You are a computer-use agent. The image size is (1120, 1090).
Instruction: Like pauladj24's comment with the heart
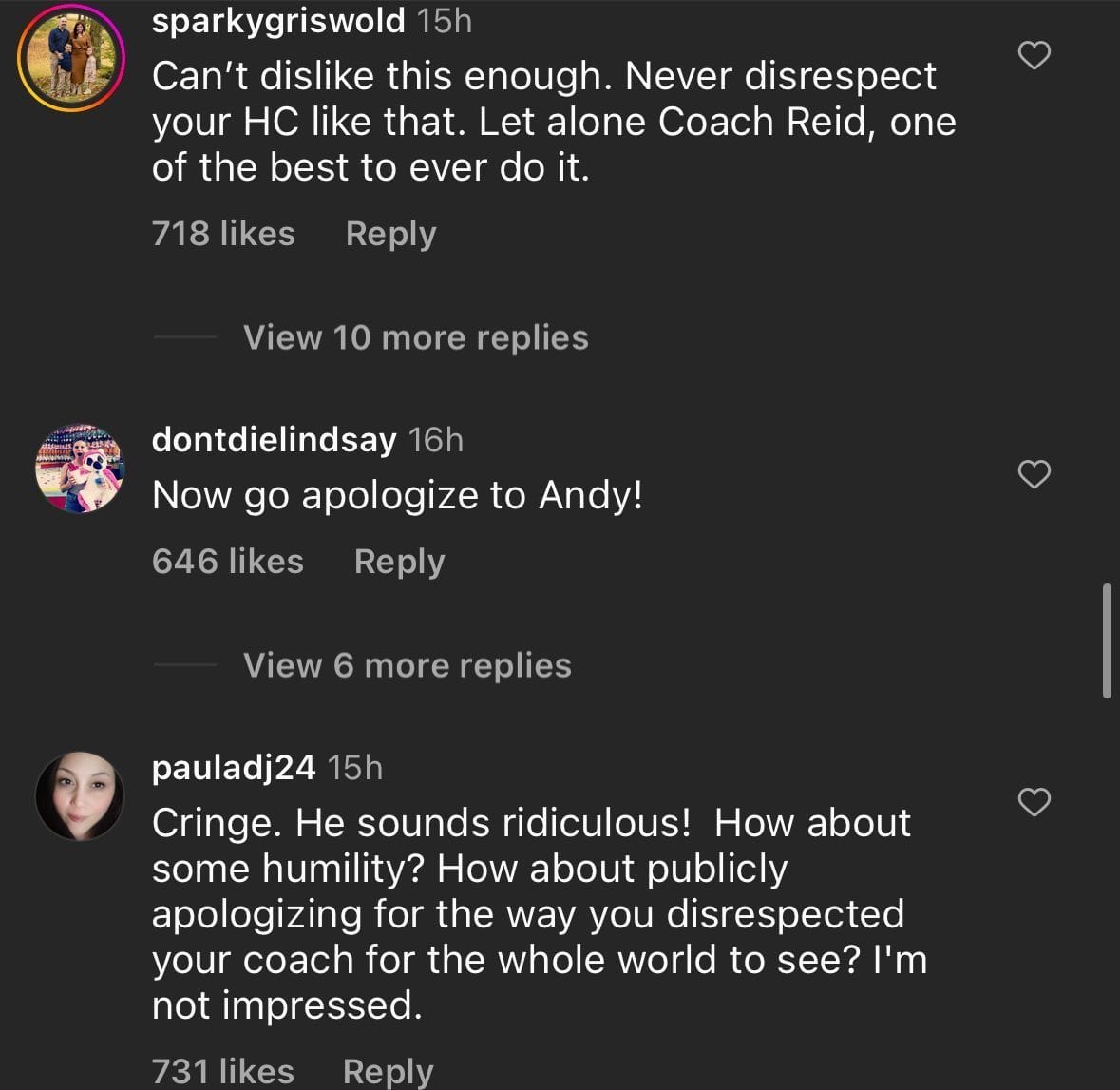(1034, 802)
